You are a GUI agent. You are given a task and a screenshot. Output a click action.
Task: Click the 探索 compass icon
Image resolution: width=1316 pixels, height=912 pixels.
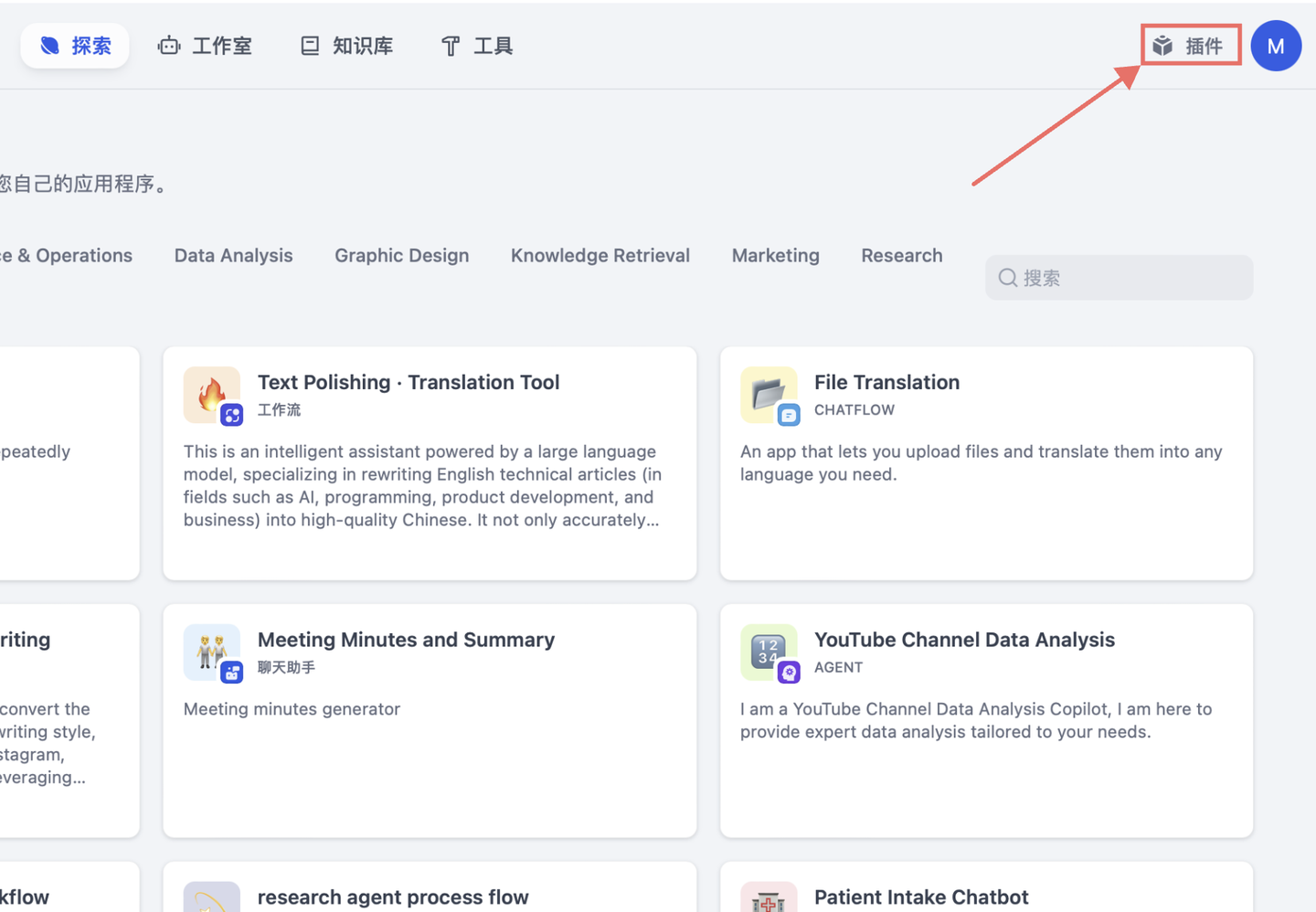tap(48, 45)
